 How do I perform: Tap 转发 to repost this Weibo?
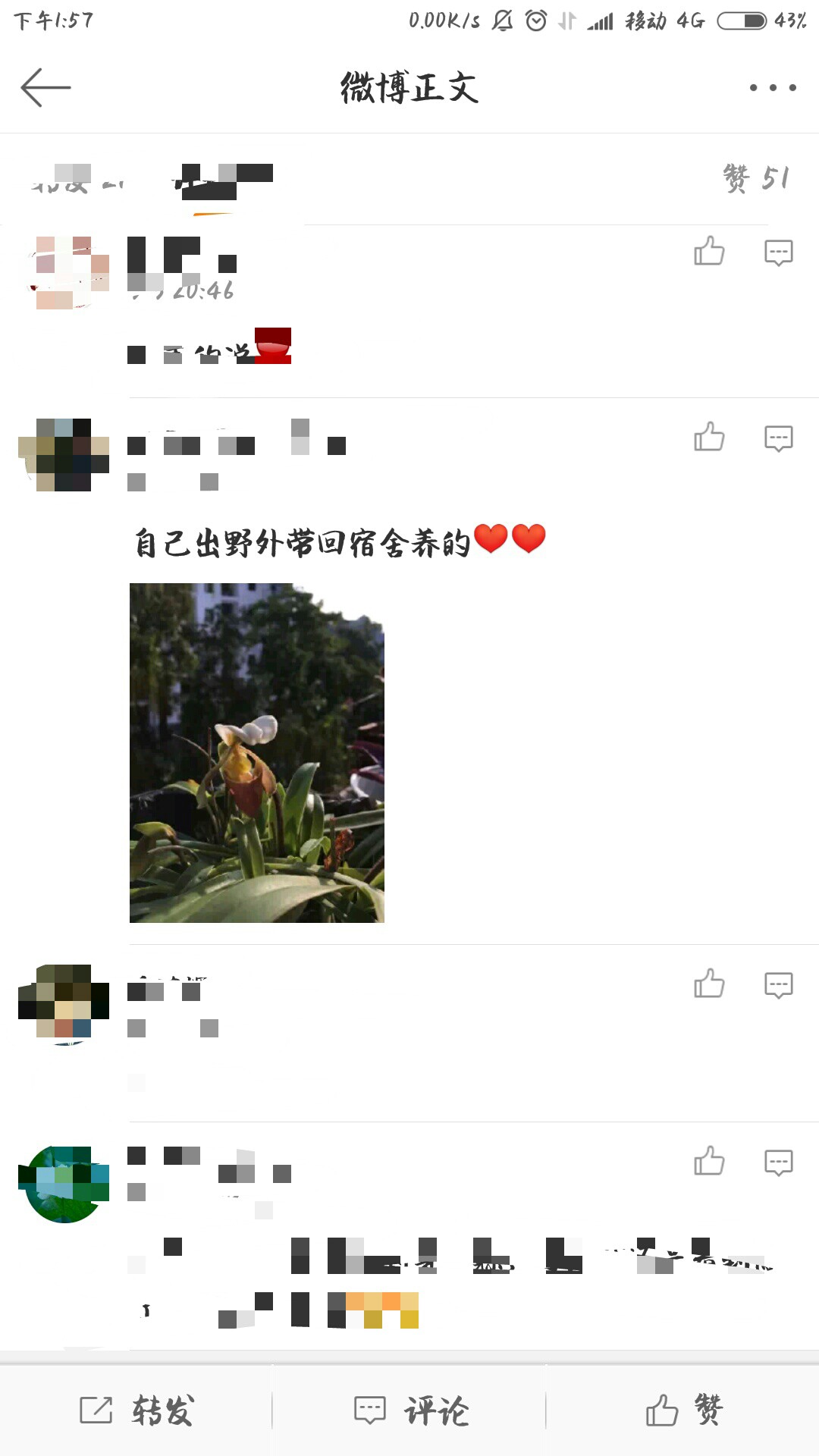pyautogui.click(x=136, y=1410)
